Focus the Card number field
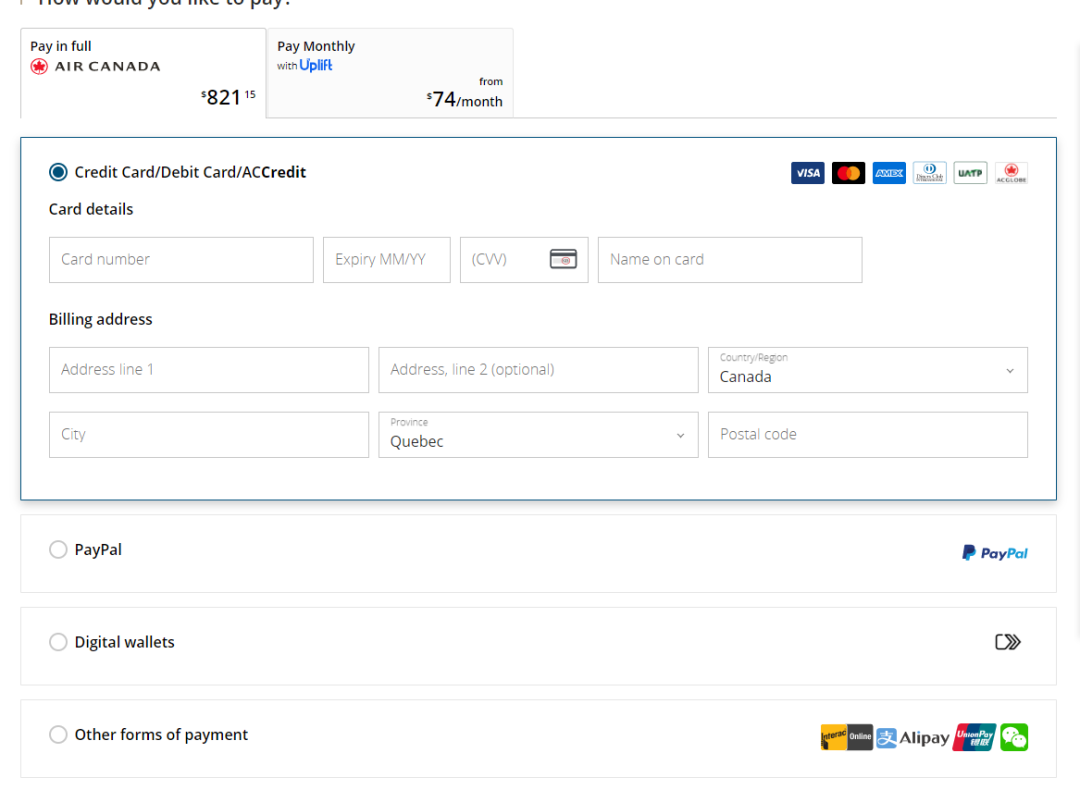 (x=181, y=260)
